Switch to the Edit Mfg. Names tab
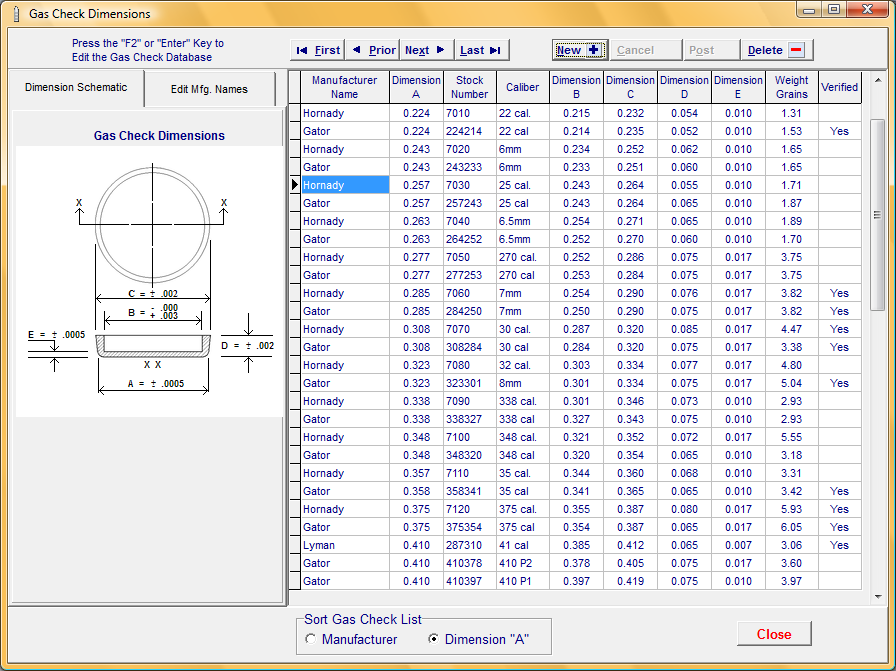Screen dimensions: 896x671 209,89
